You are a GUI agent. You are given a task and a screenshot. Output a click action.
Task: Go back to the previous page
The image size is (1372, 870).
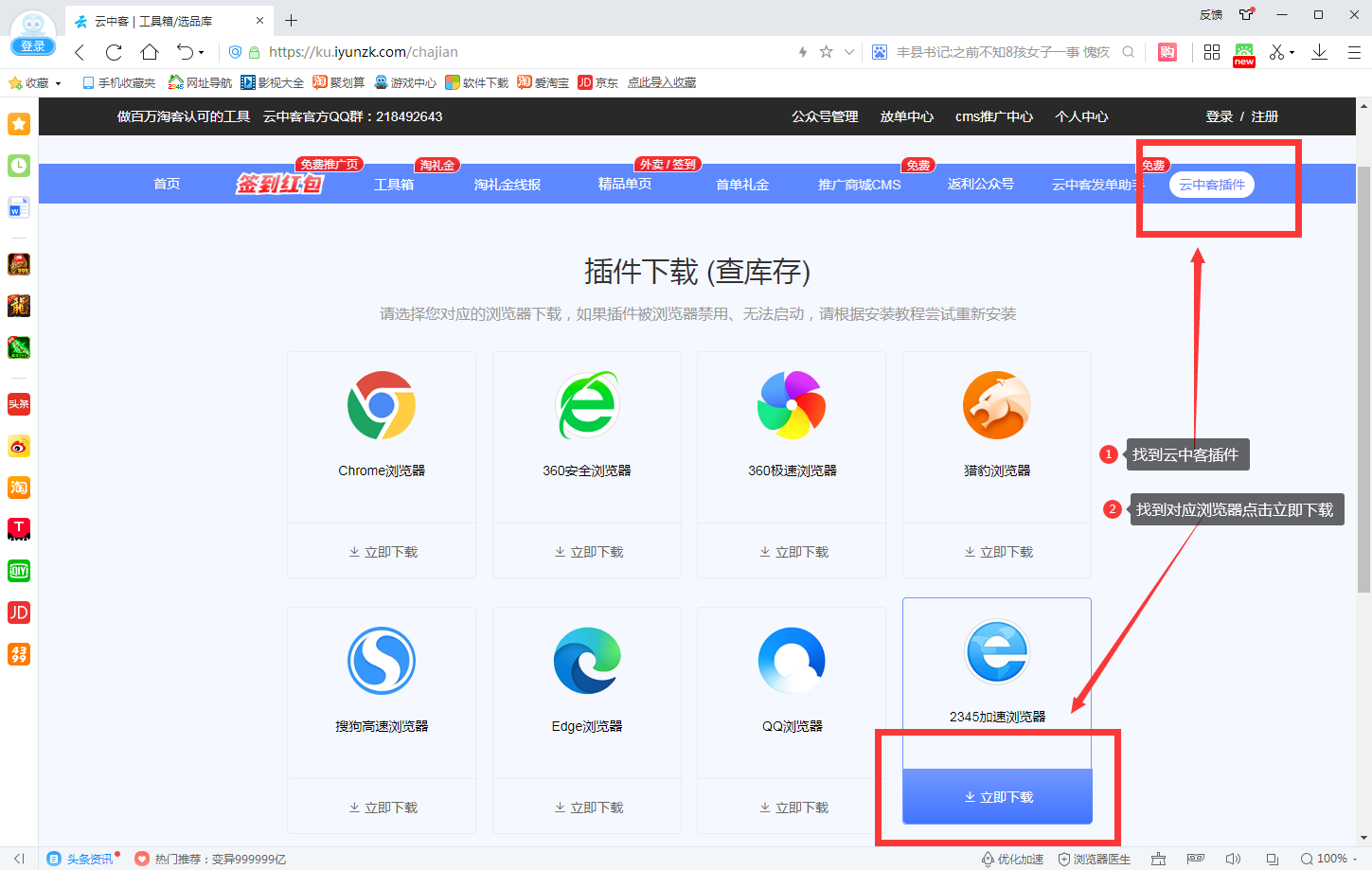80,52
